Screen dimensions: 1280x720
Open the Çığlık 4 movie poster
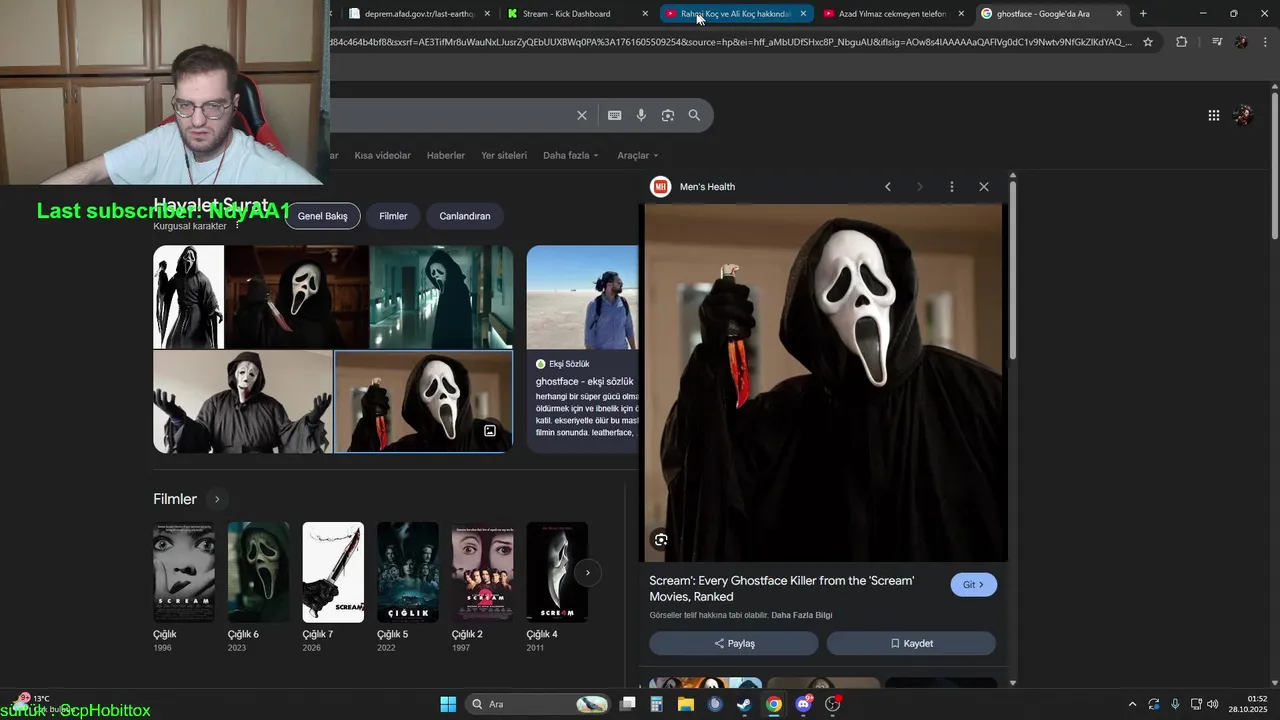pos(557,572)
